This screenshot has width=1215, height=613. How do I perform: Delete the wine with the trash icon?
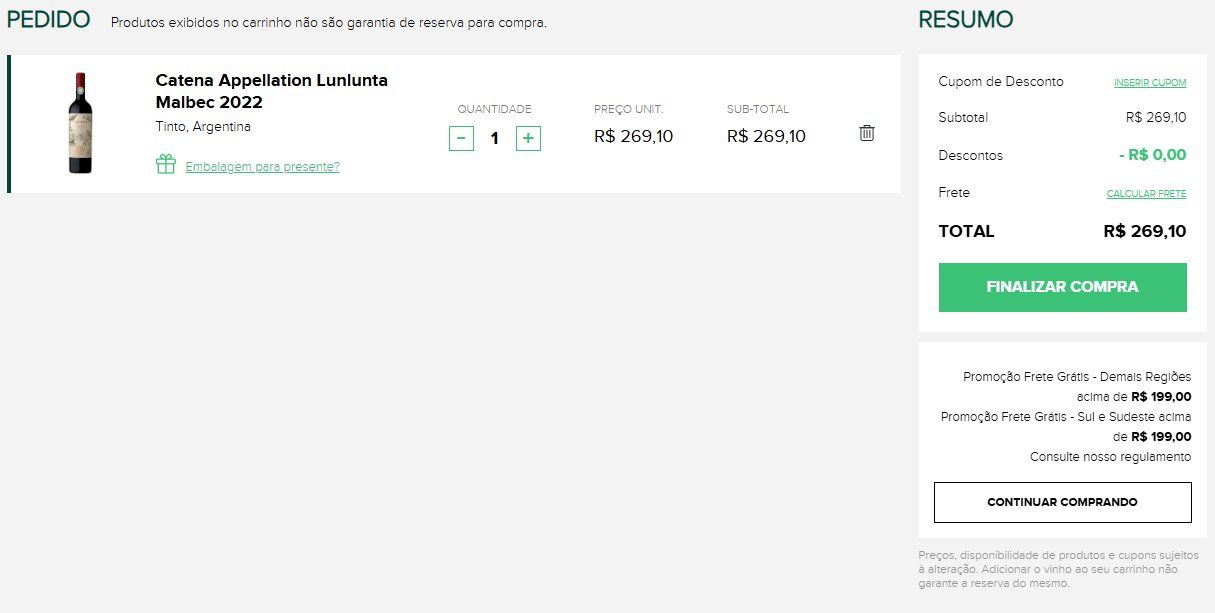[867, 133]
